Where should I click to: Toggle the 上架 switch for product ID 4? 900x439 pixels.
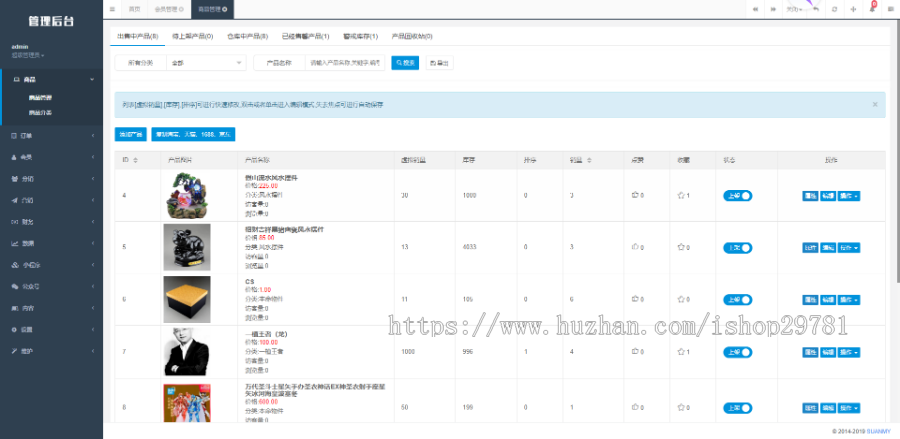[738, 196]
